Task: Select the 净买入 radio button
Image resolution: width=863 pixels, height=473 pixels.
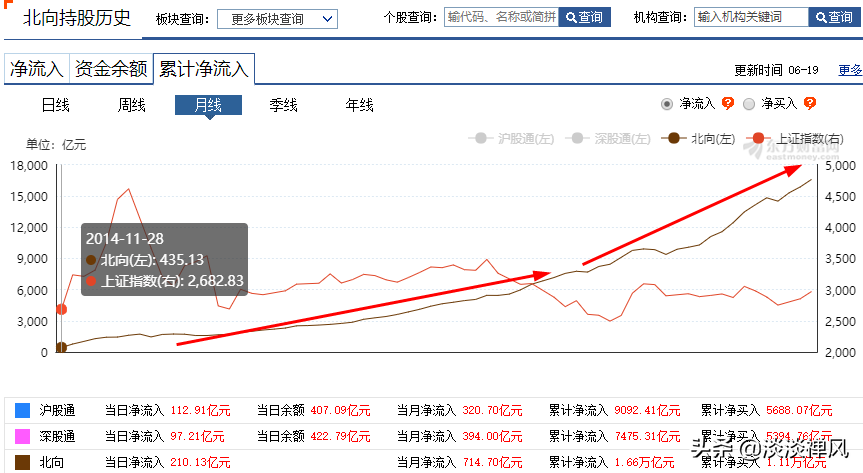Action: [749, 104]
